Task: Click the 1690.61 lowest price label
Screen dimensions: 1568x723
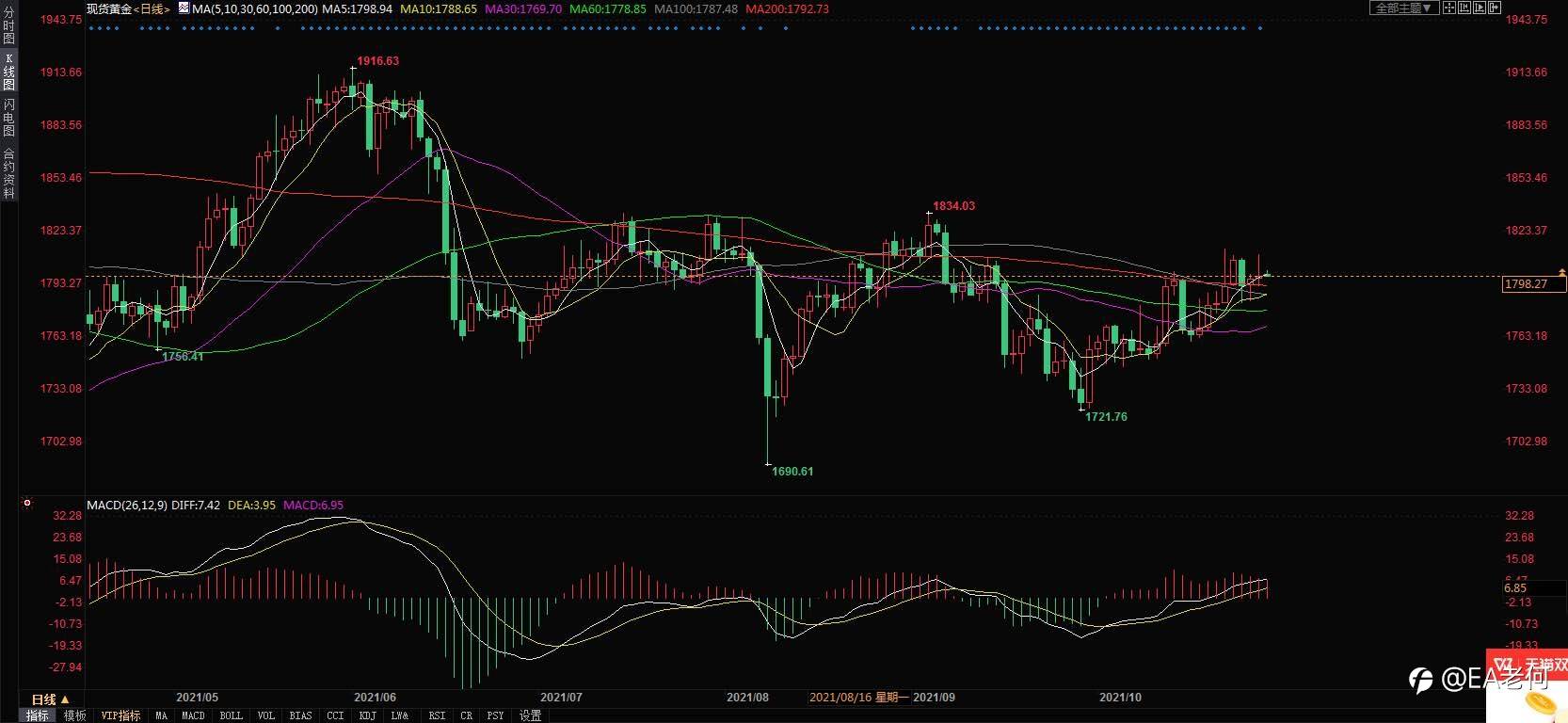Action: click(x=792, y=471)
